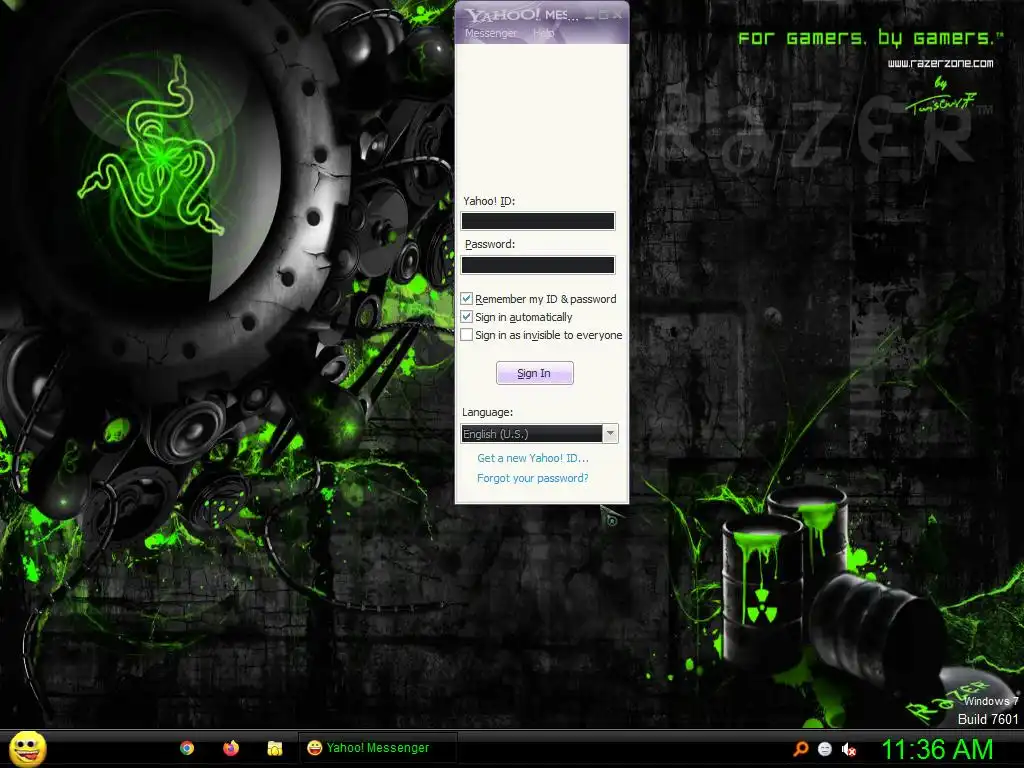The image size is (1024, 768).
Task: Click the round white tray icon
Action: 825,749
